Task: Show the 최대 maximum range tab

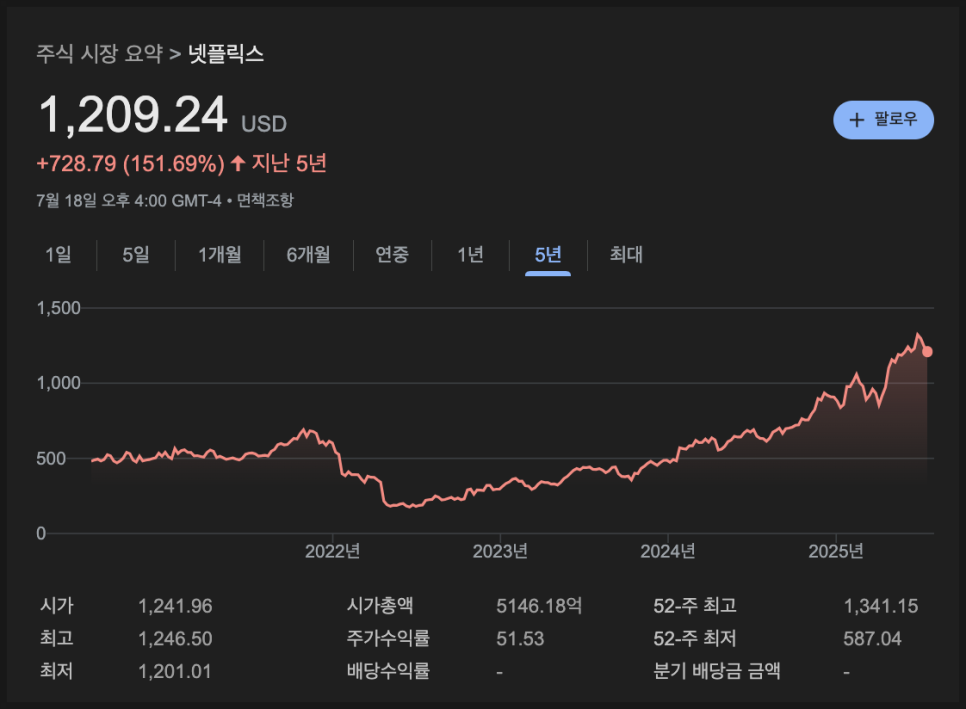Action: tap(626, 254)
